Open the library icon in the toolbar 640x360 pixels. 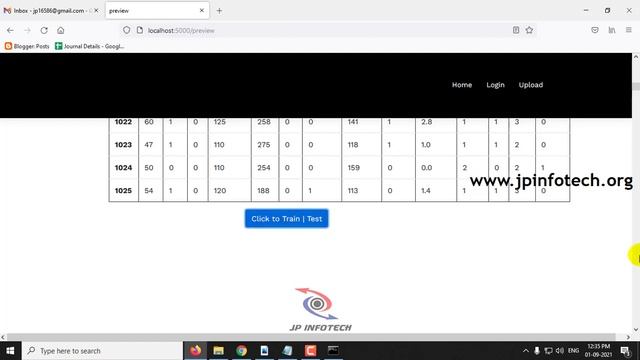(x=611, y=30)
